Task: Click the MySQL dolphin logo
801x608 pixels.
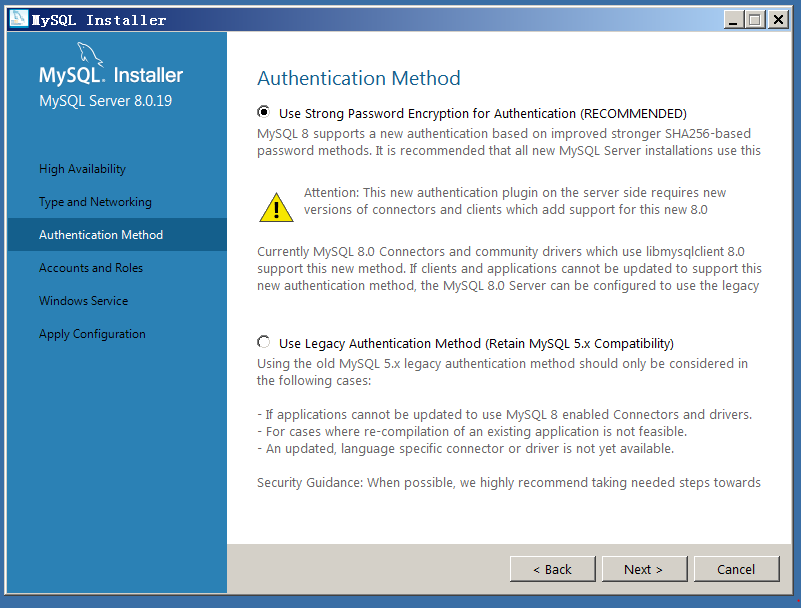Action: coord(90,54)
